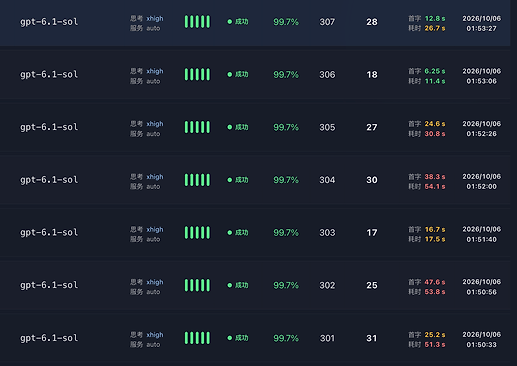
Task: Click the auto service label in row 304
Action: click(x=153, y=187)
